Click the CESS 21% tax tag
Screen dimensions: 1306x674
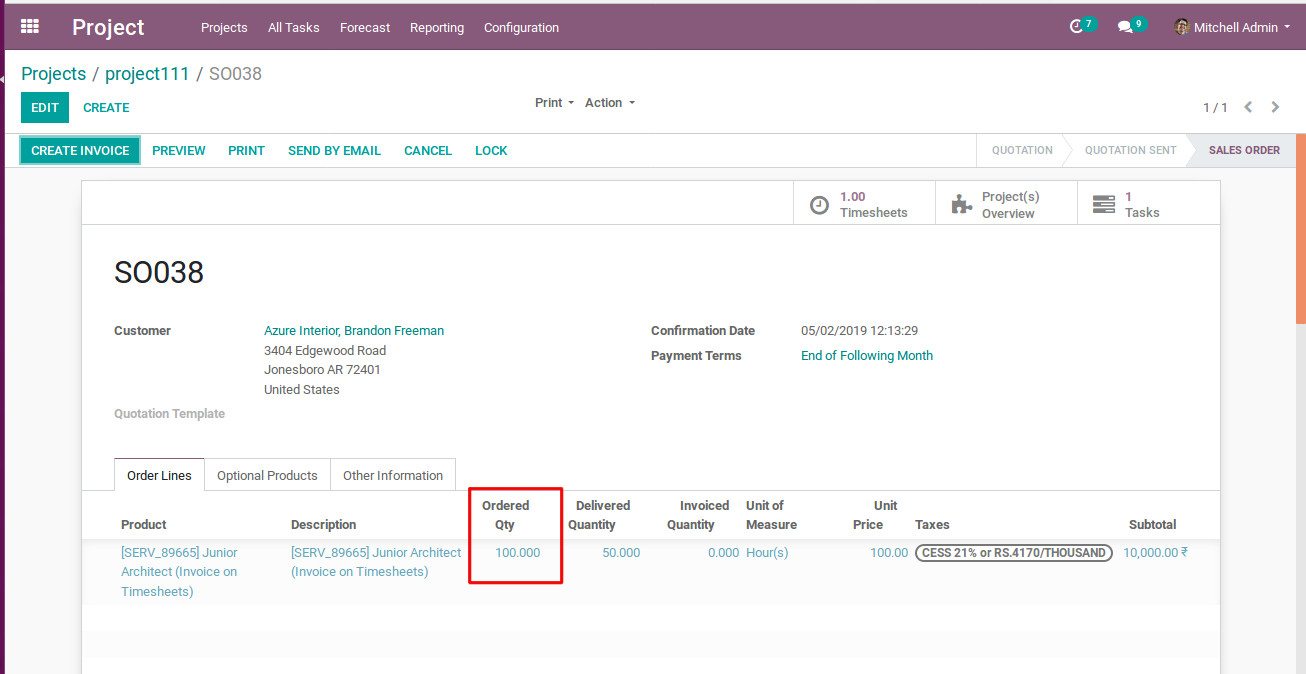click(x=1013, y=553)
